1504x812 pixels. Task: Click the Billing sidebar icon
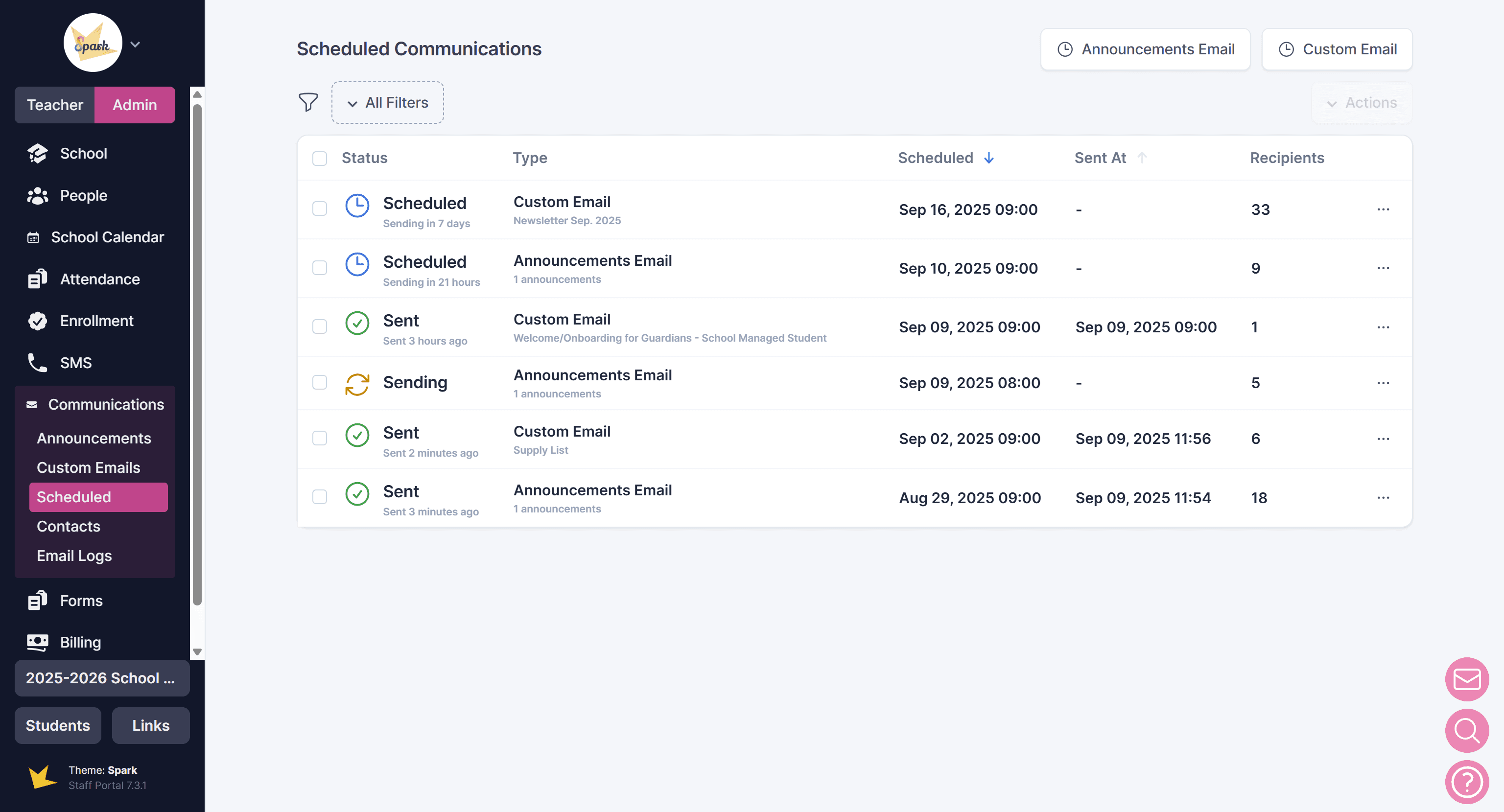pyautogui.click(x=37, y=642)
